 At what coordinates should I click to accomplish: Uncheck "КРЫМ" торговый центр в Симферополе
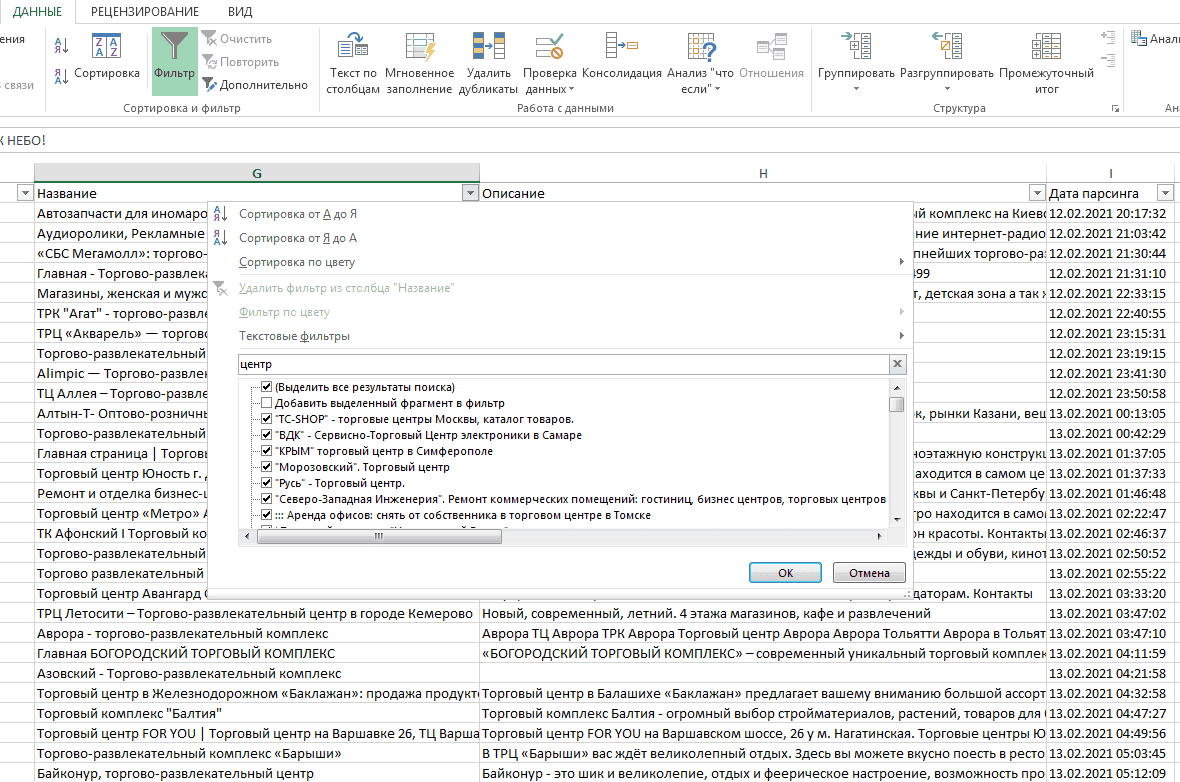click(x=266, y=451)
